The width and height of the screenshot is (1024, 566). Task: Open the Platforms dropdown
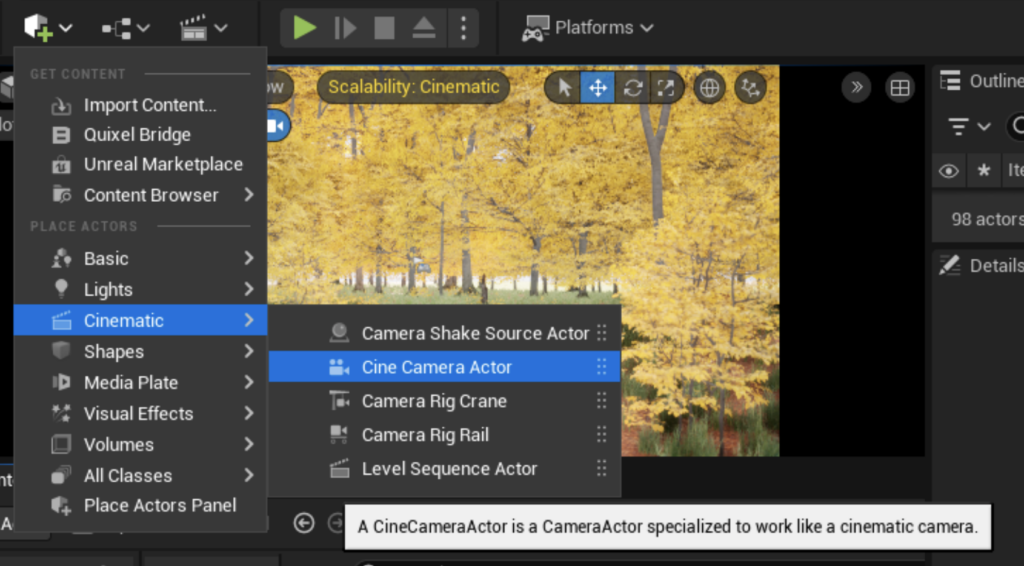588,28
